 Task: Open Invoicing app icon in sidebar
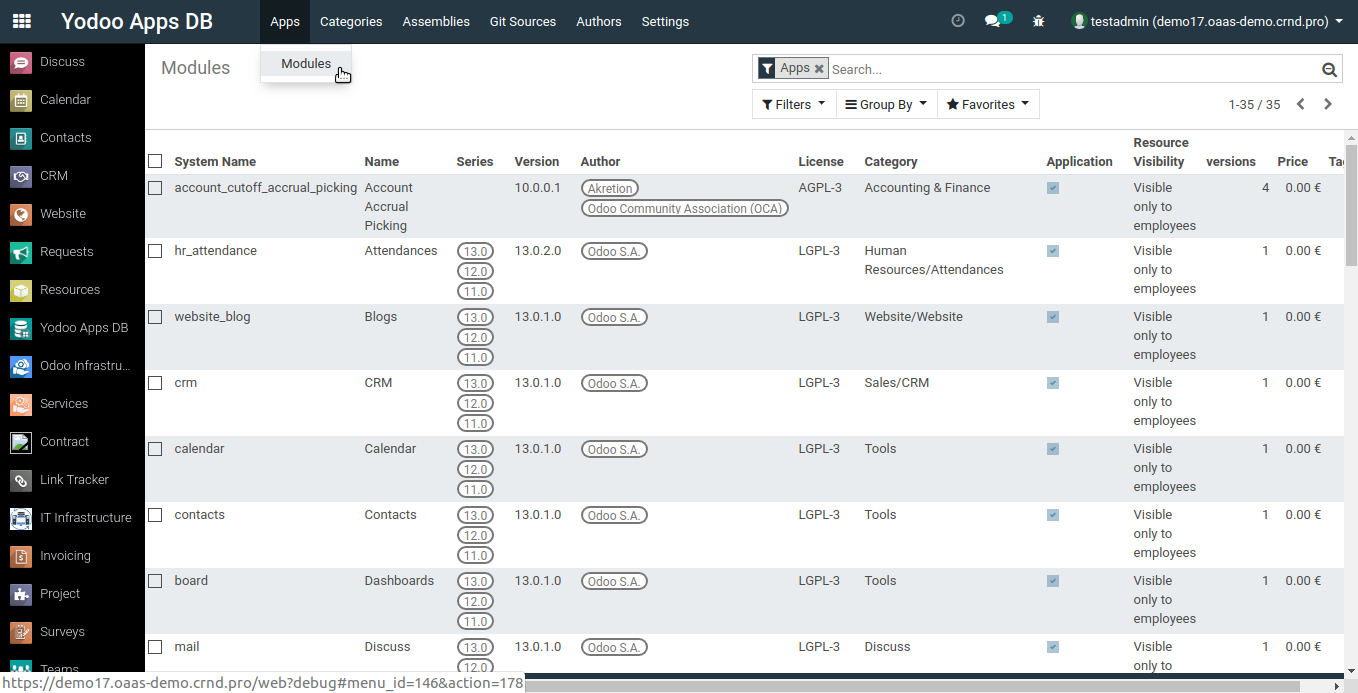pyautogui.click(x=21, y=556)
